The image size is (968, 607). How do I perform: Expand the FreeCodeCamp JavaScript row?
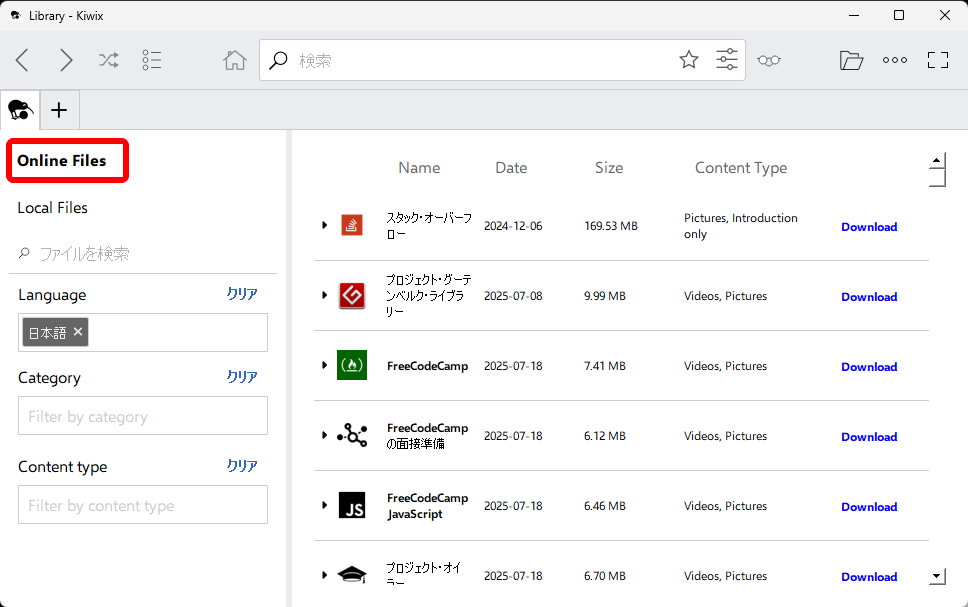click(324, 506)
